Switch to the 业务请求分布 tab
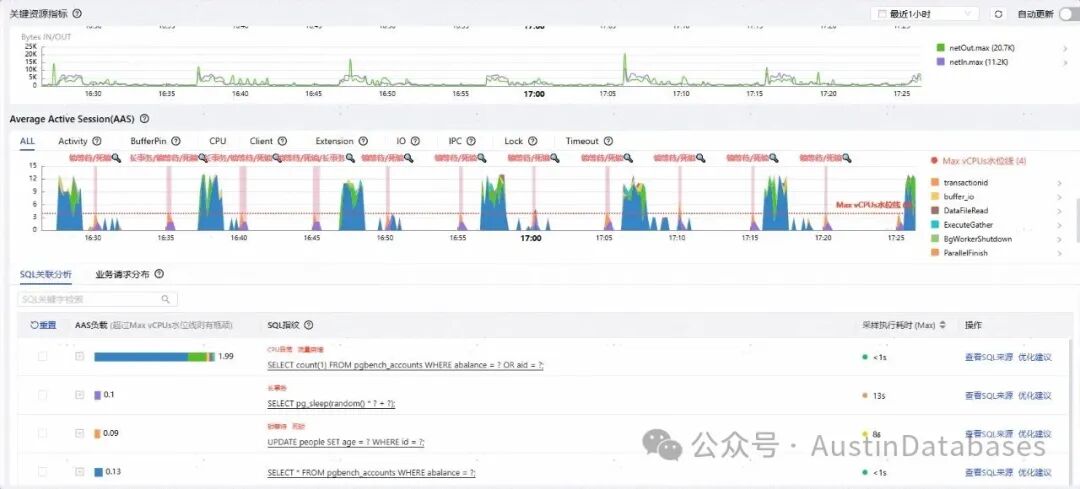Viewport: 1080px width, 489px height. tap(123, 274)
